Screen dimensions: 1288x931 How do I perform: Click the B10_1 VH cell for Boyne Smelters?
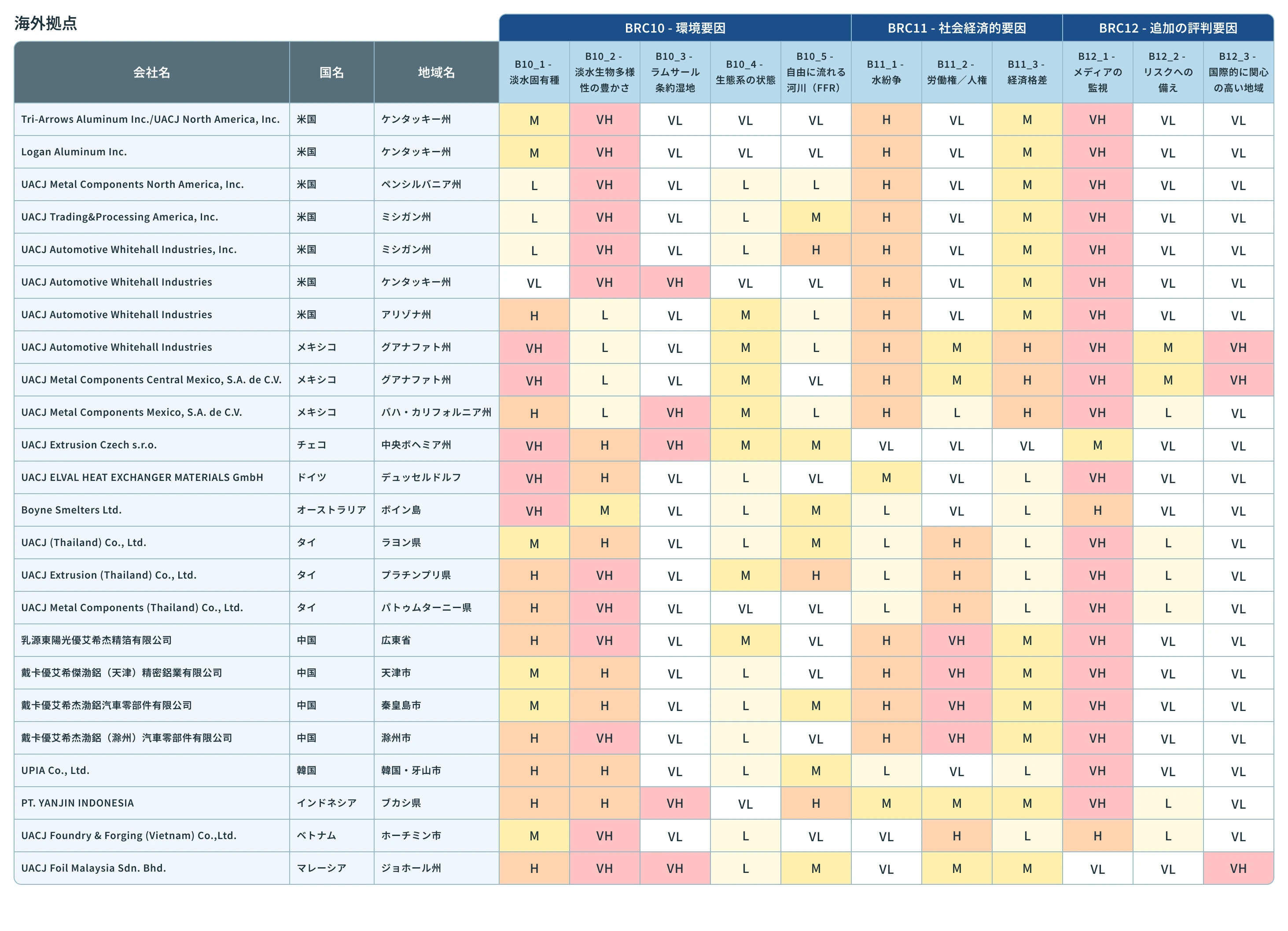534,510
